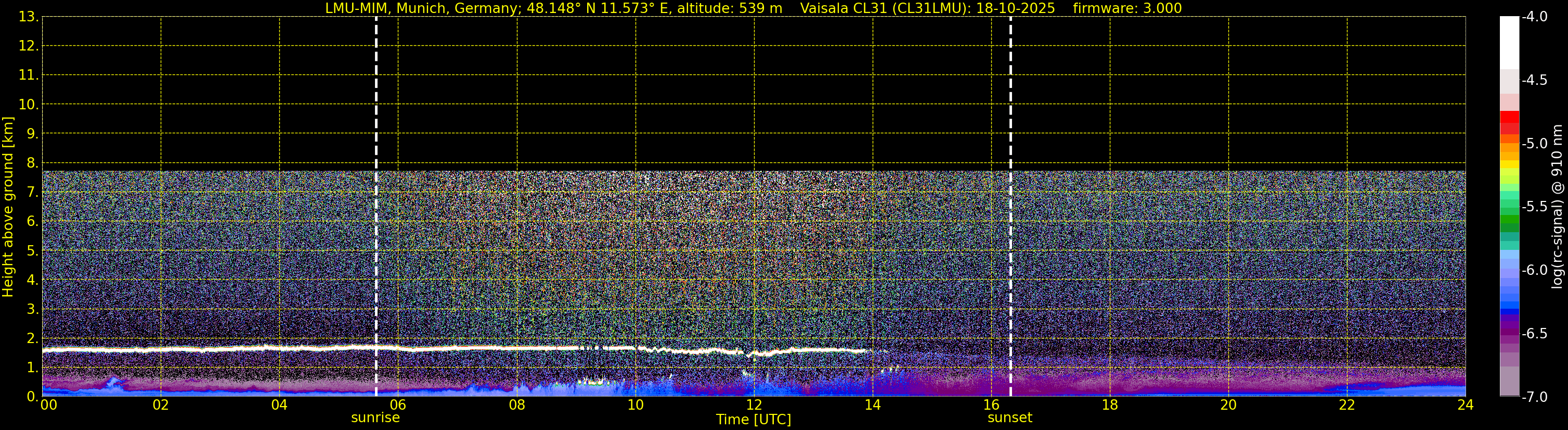Screen dimensions: 1568x430
Task: Click the white sunrise dashed vertical line
Action: 376,183
